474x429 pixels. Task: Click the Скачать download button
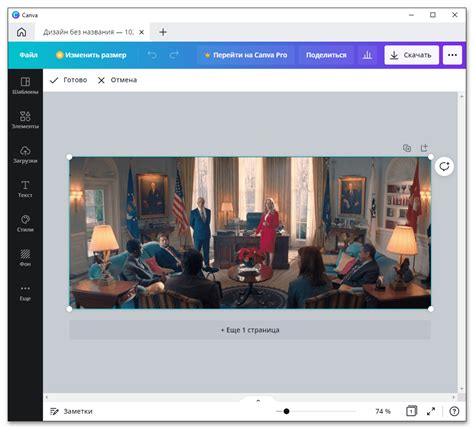click(x=411, y=55)
